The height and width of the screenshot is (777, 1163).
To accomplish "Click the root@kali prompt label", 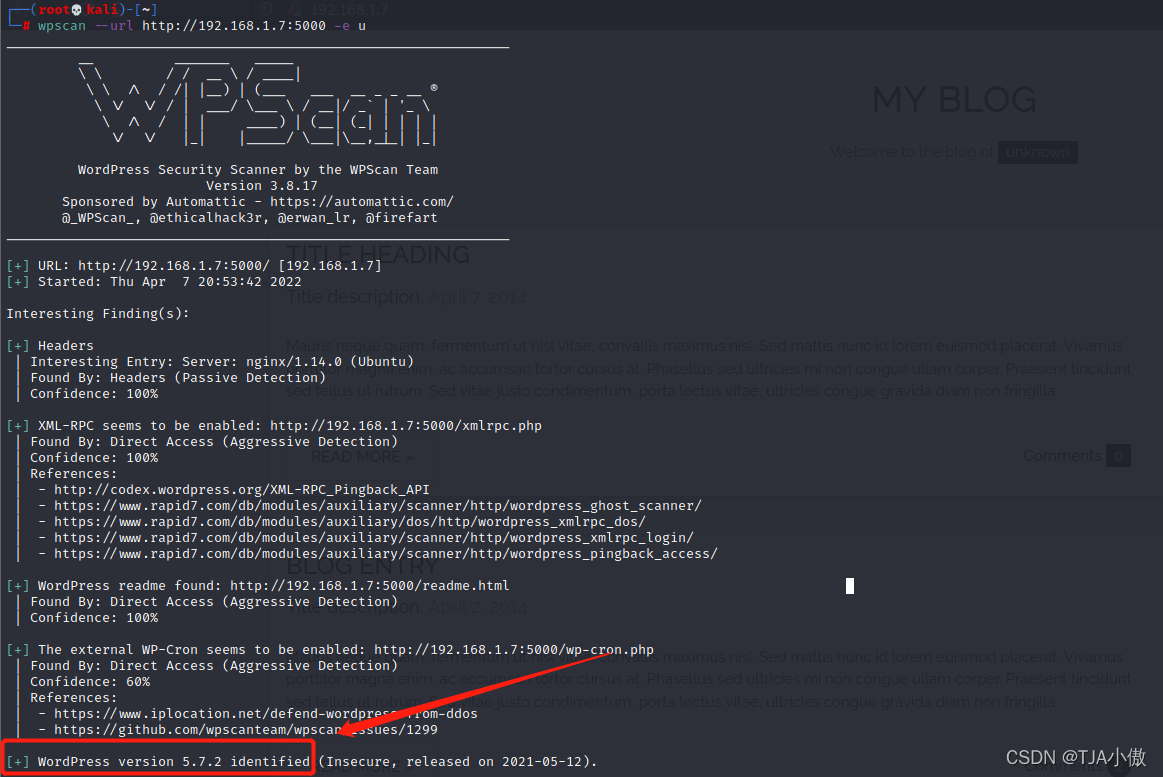I will (x=78, y=10).
